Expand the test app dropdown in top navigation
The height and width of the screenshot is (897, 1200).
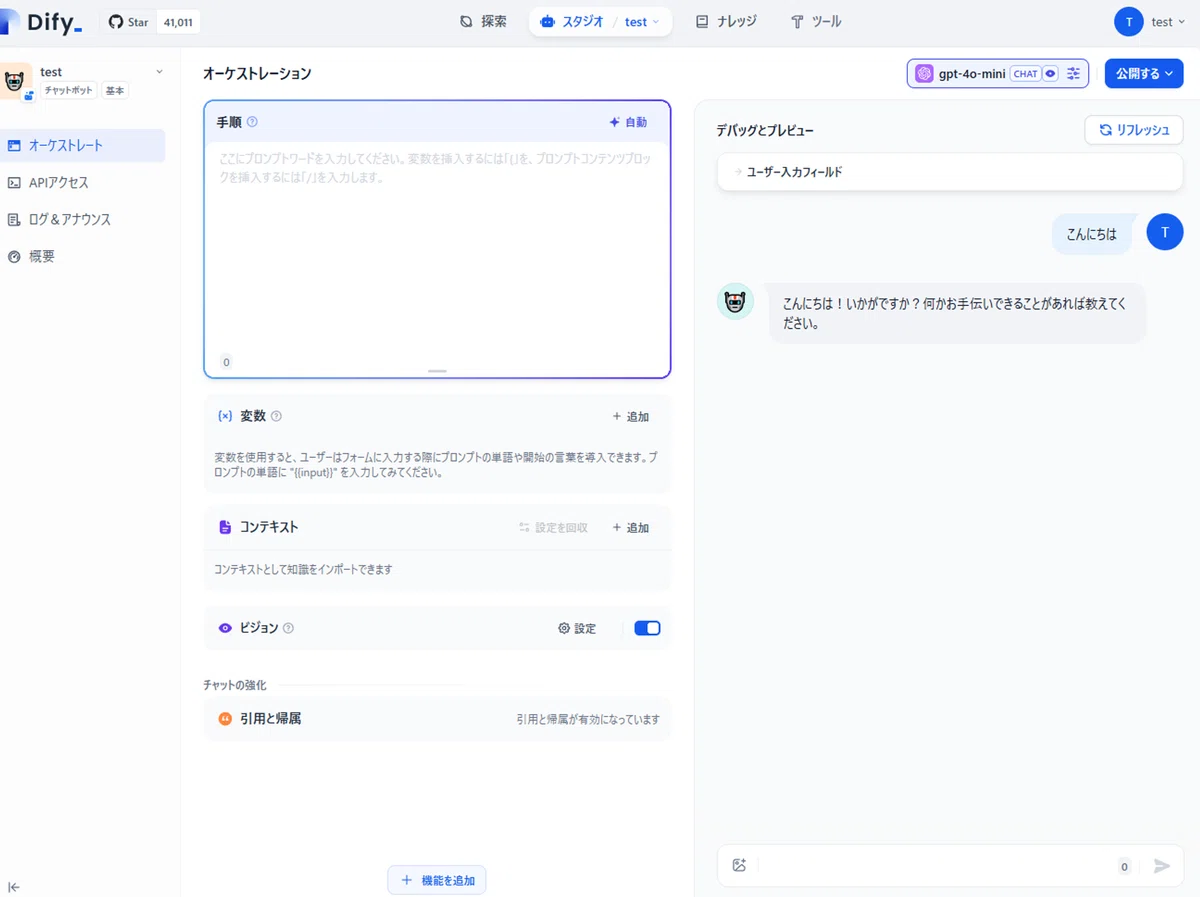(642, 21)
